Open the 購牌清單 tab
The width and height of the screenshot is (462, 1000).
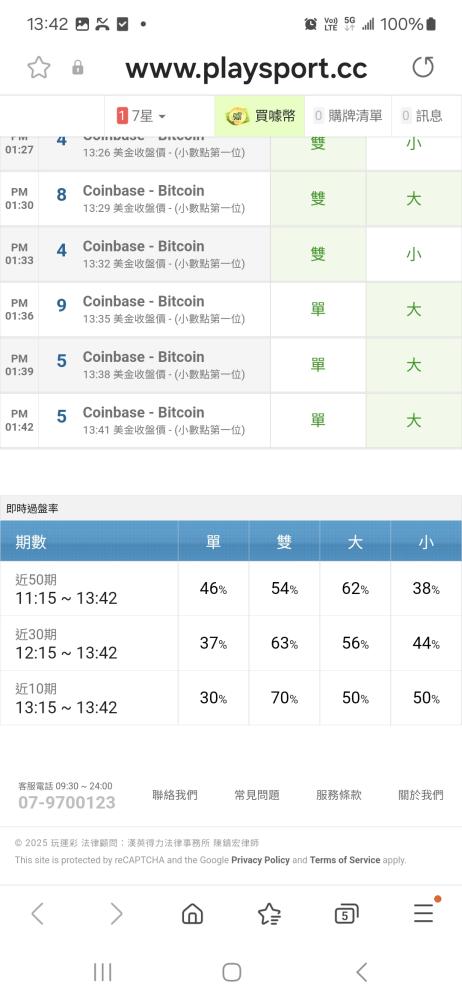click(x=348, y=116)
